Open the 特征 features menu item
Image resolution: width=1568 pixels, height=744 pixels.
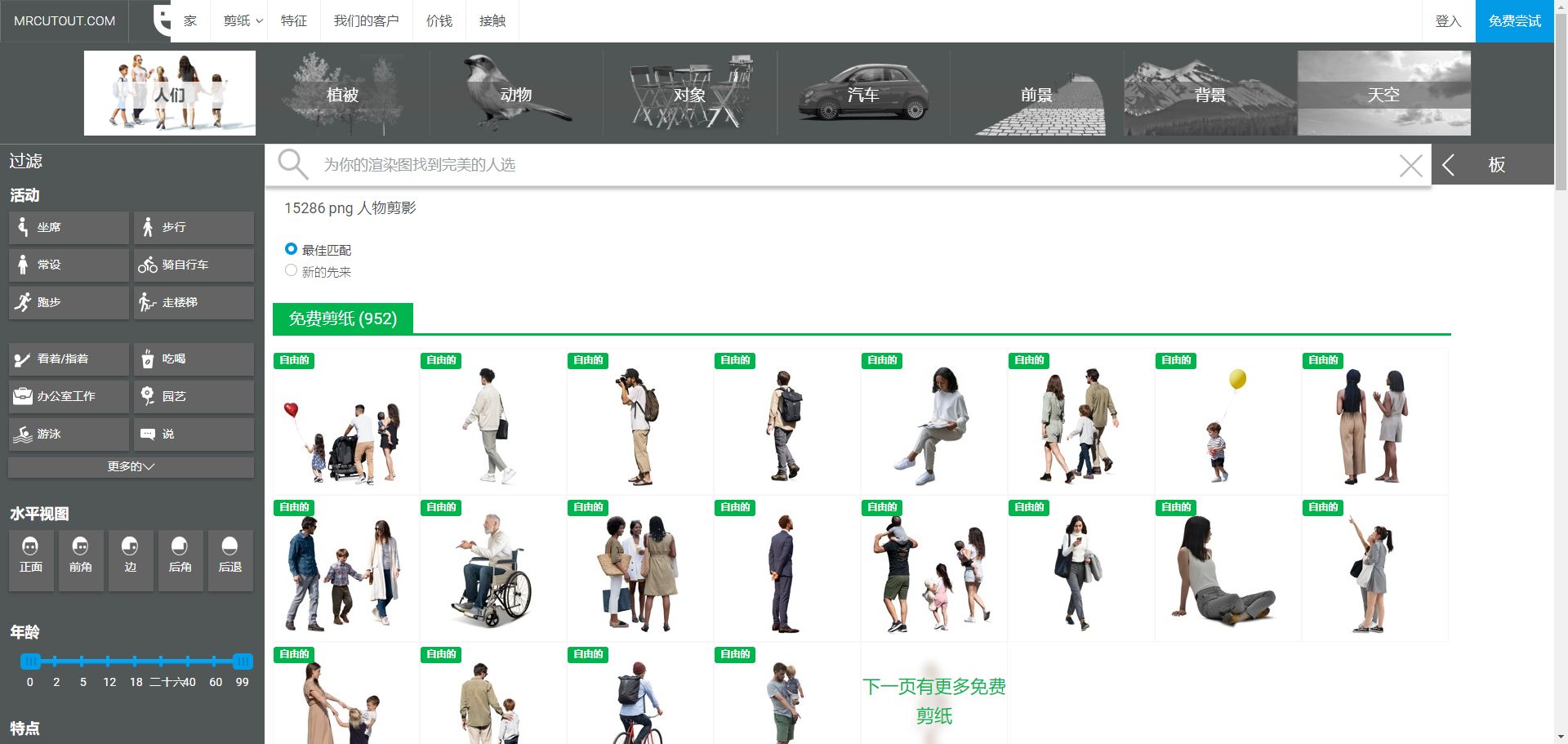(x=294, y=21)
